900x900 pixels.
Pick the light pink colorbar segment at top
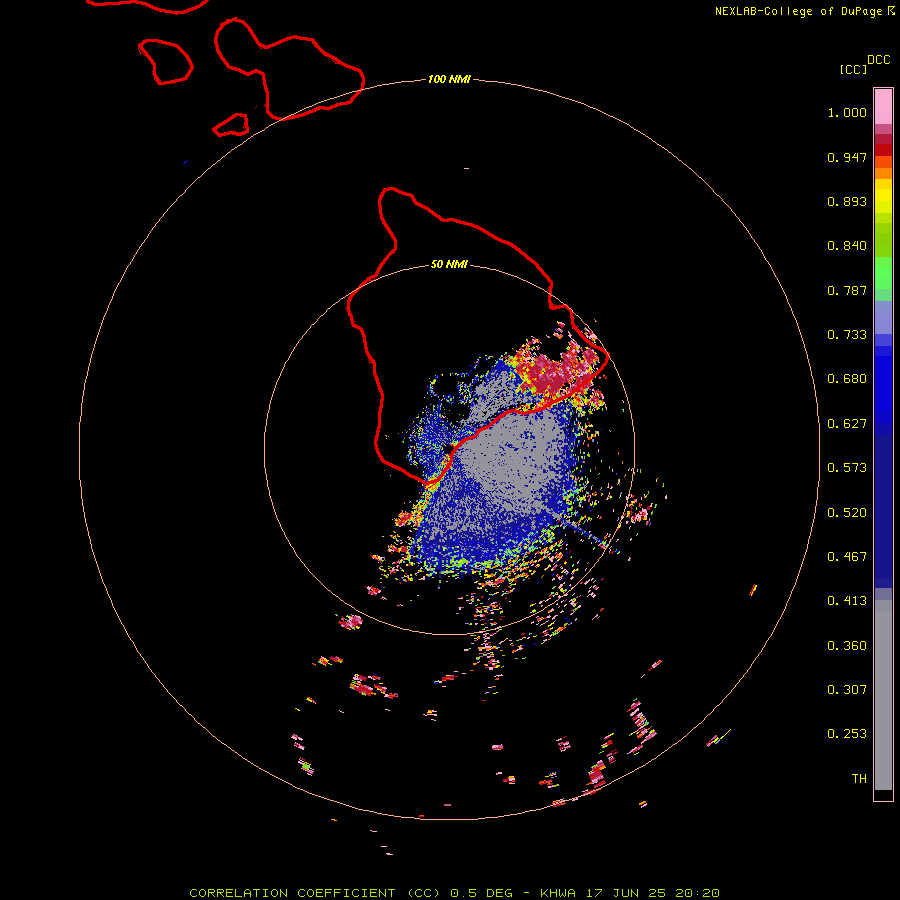click(883, 106)
